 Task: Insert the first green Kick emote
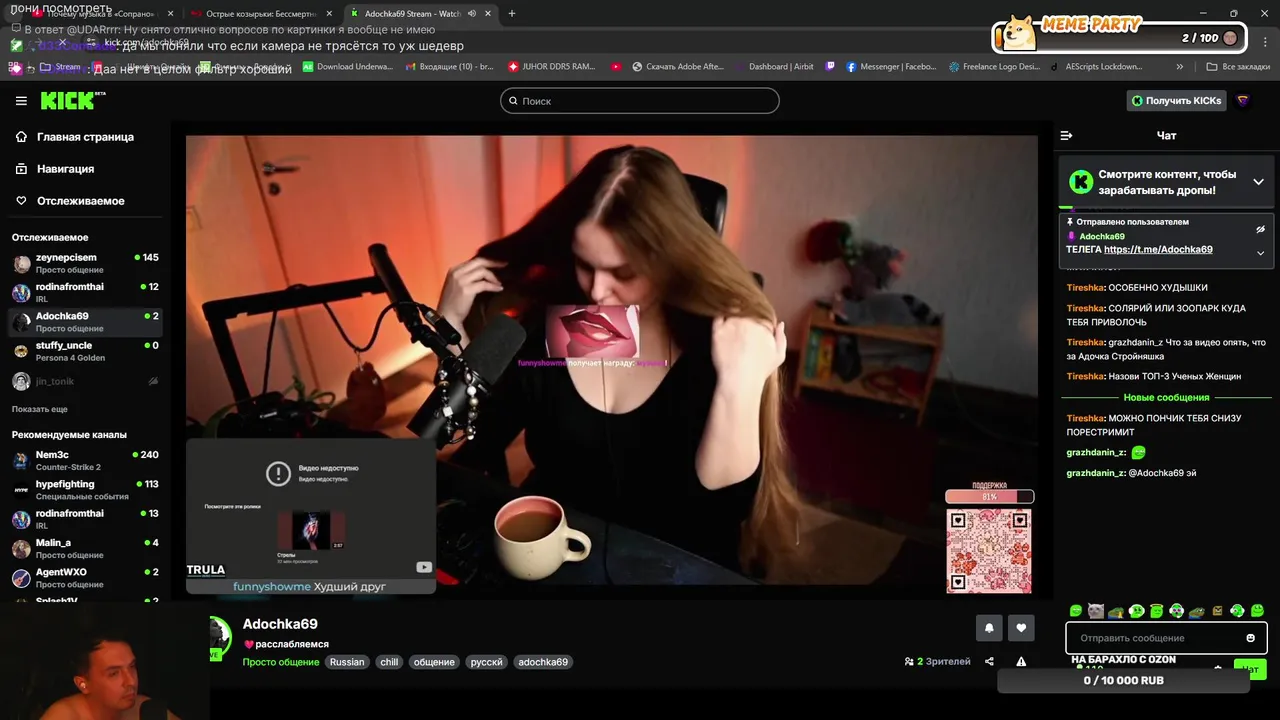coord(1075,611)
